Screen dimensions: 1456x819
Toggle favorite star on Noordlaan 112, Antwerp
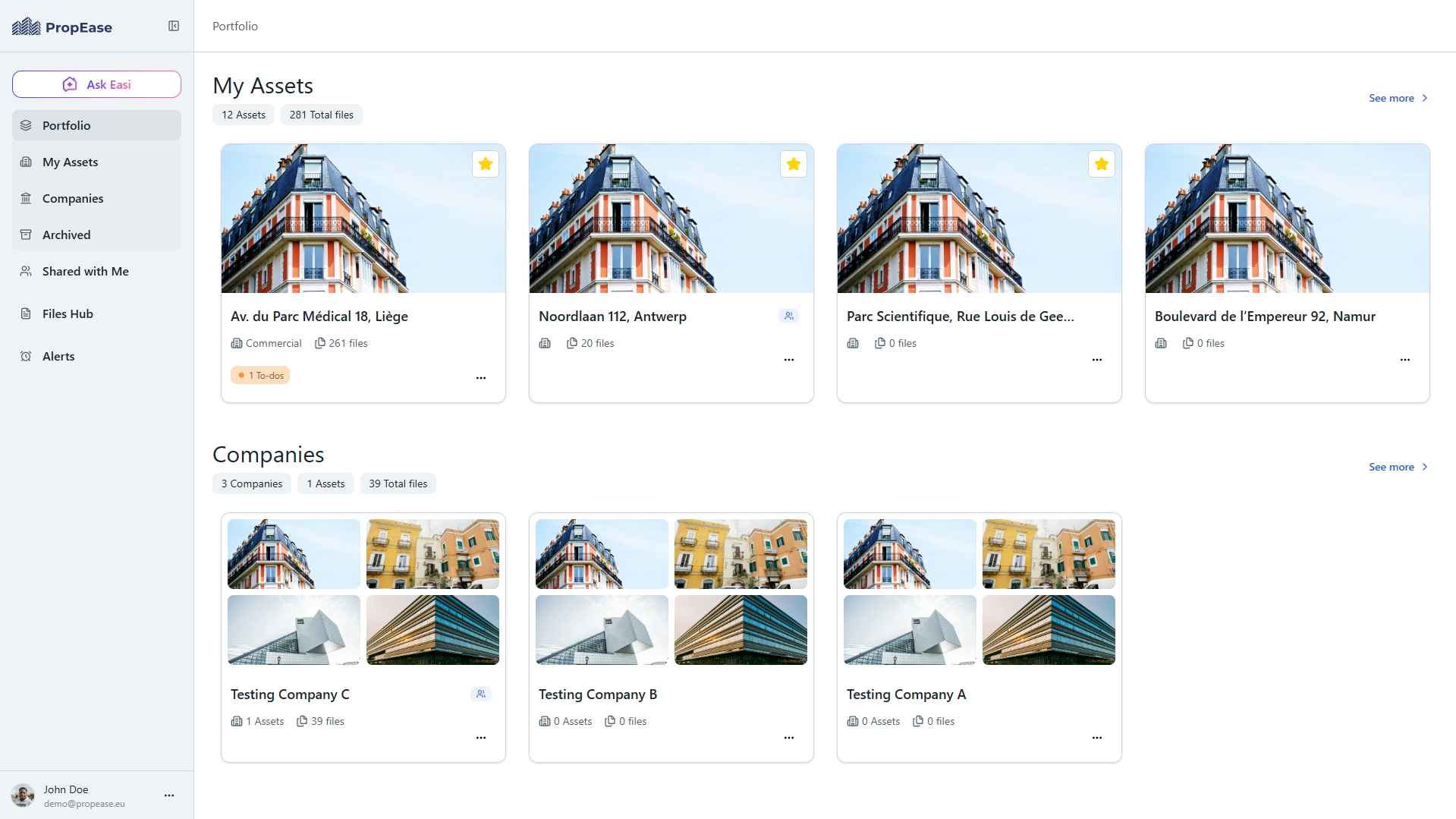tap(794, 164)
